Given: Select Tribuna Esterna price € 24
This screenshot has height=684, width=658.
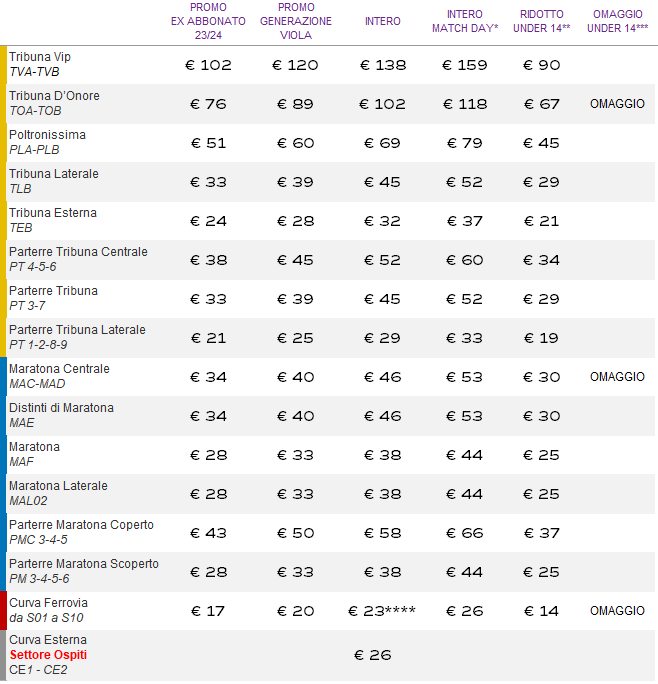Looking at the screenshot, I should pyautogui.click(x=208, y=221).
